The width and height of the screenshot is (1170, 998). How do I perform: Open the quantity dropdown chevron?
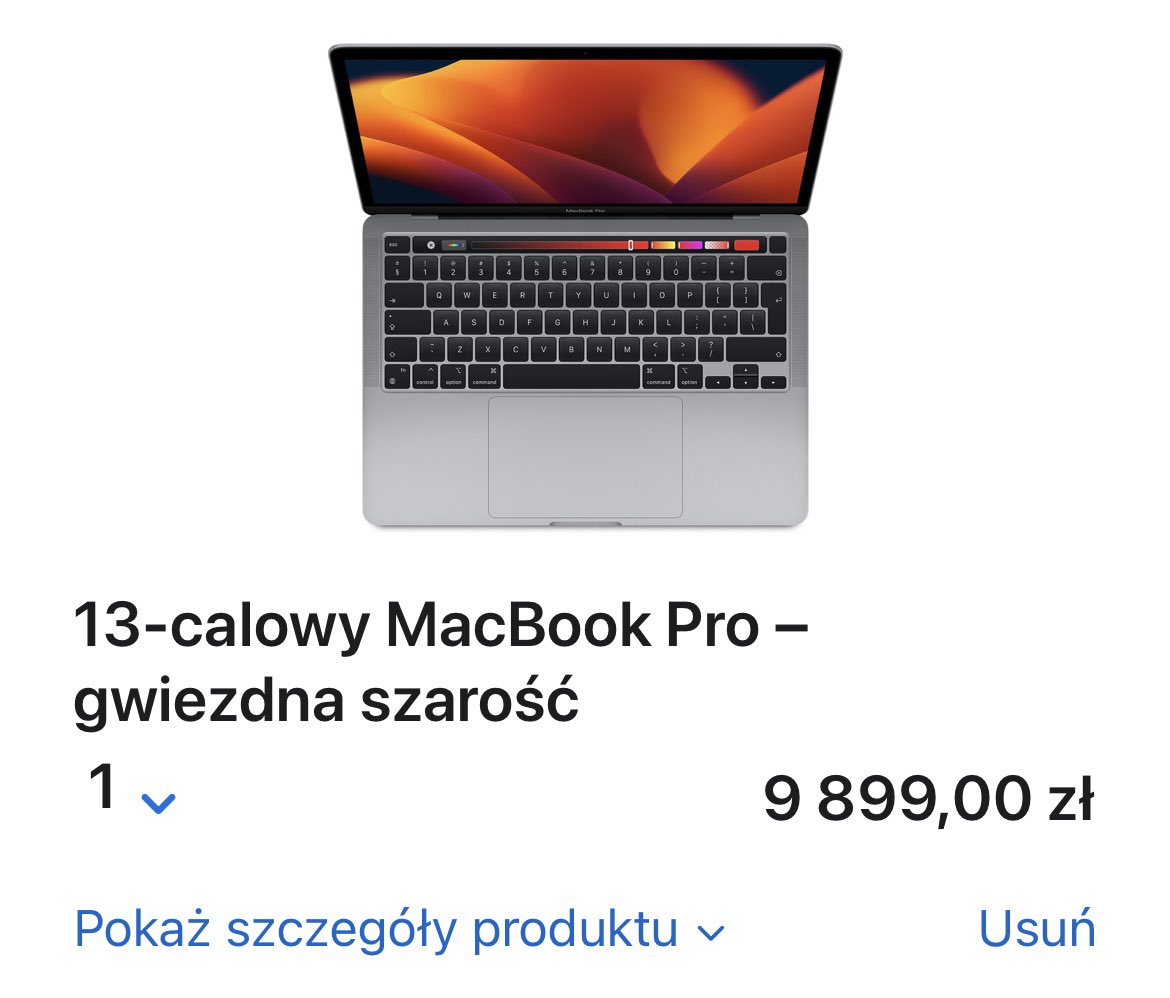[x=158, y=804]
